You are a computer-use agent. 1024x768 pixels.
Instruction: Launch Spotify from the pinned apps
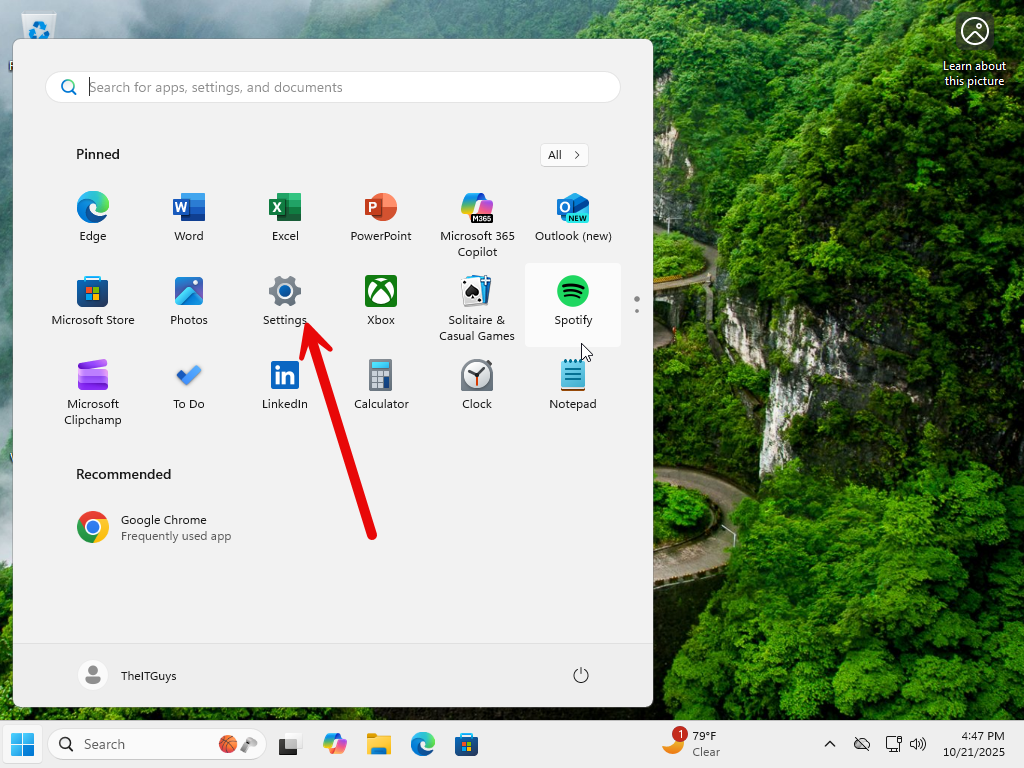573,299
